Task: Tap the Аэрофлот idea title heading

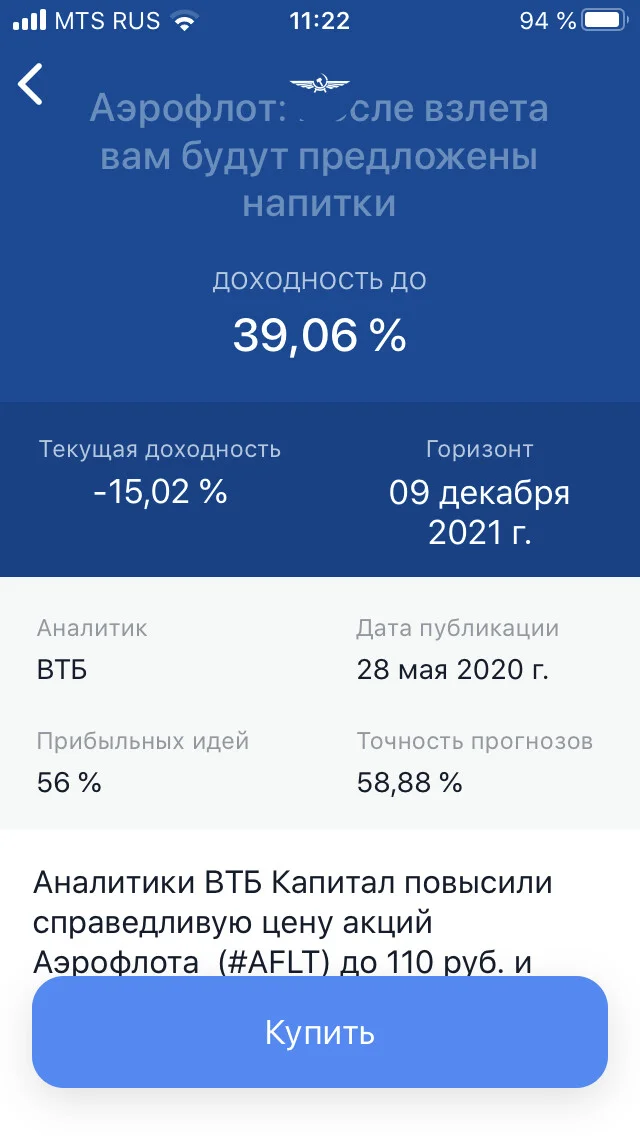Action: pos(319,156)
